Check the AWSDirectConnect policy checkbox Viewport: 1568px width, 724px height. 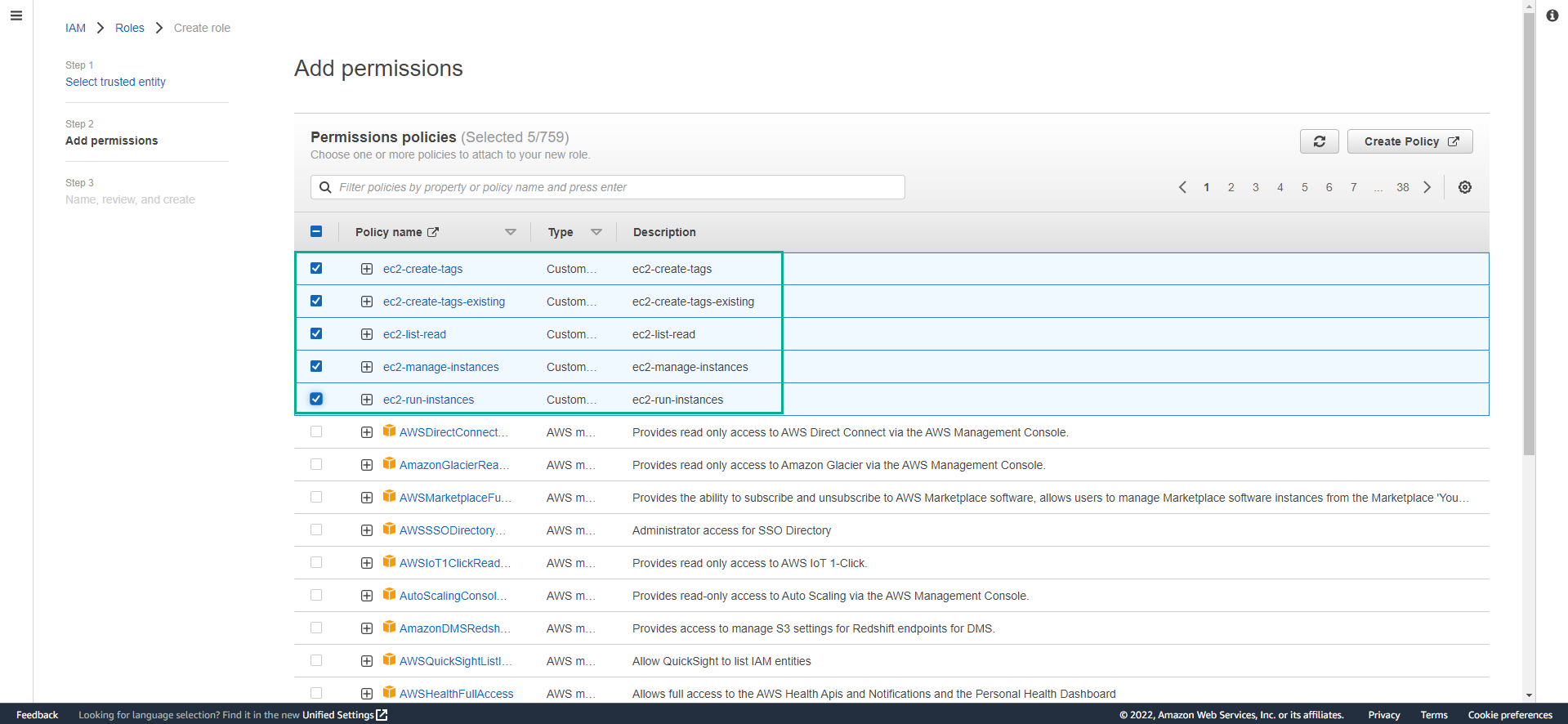[x=316, y=431]
